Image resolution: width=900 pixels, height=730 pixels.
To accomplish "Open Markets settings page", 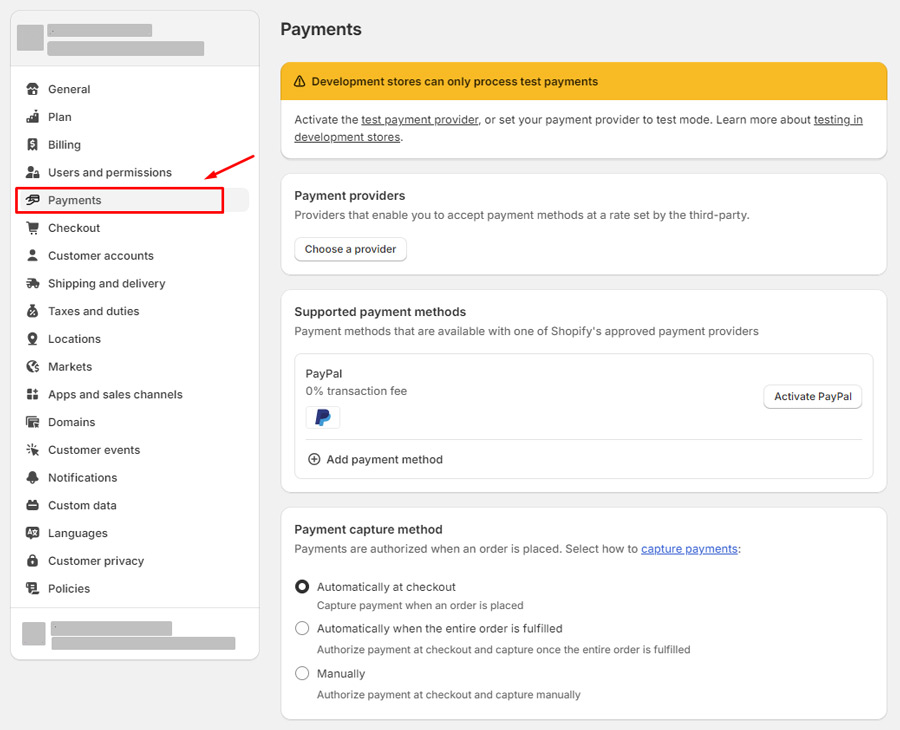I will [70, 367].
